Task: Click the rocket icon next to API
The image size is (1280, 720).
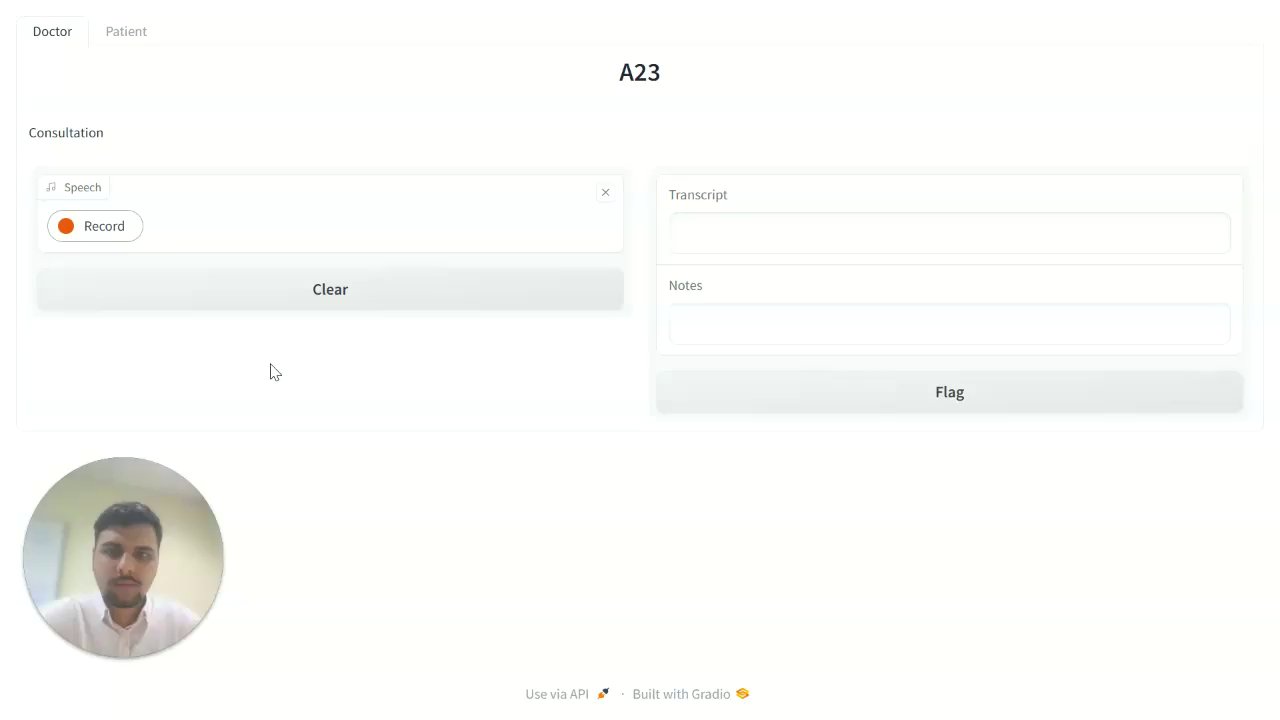Action: click(x=603, y=694)
